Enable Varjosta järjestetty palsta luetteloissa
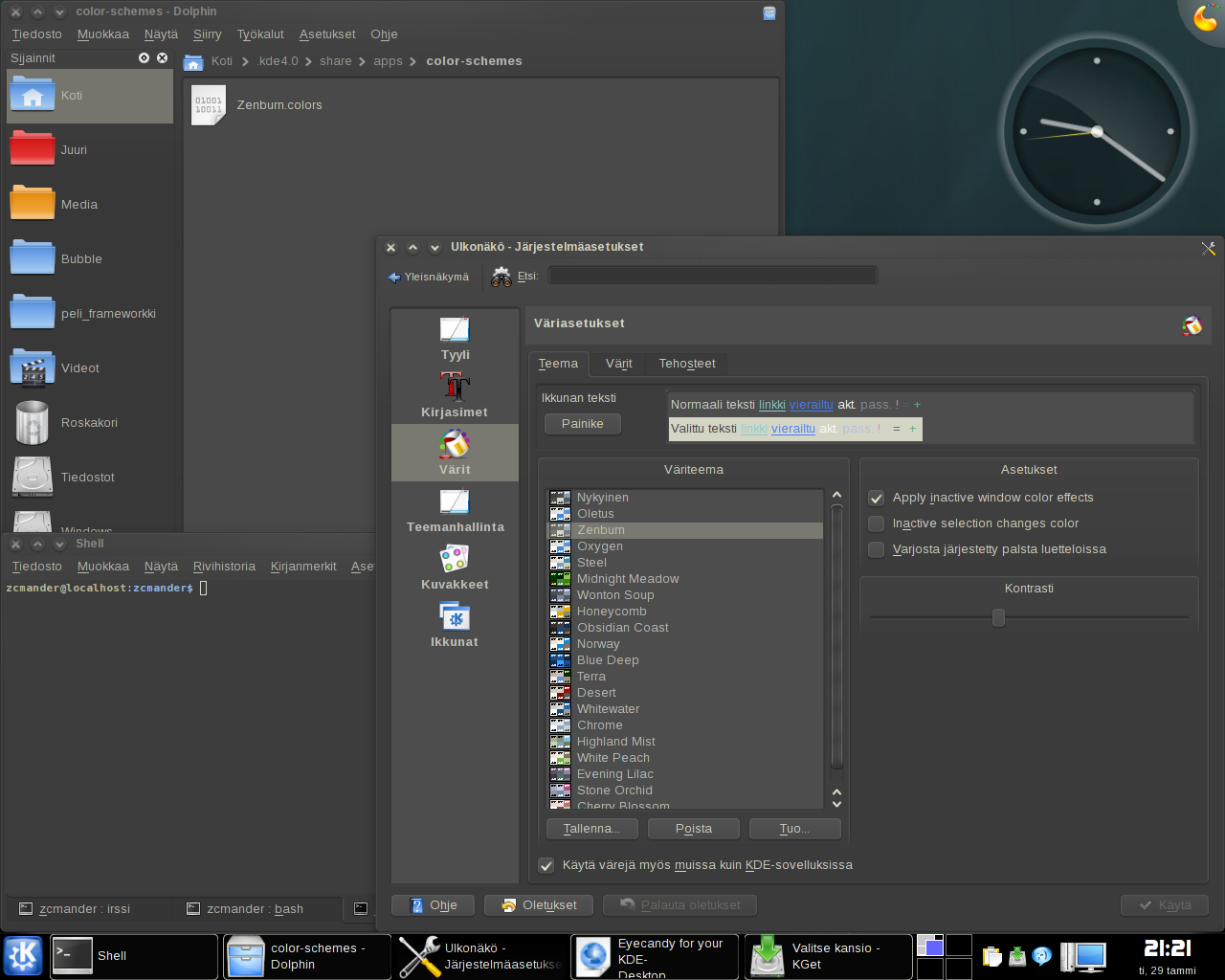Screen dimensions: 1225x980 876,549
